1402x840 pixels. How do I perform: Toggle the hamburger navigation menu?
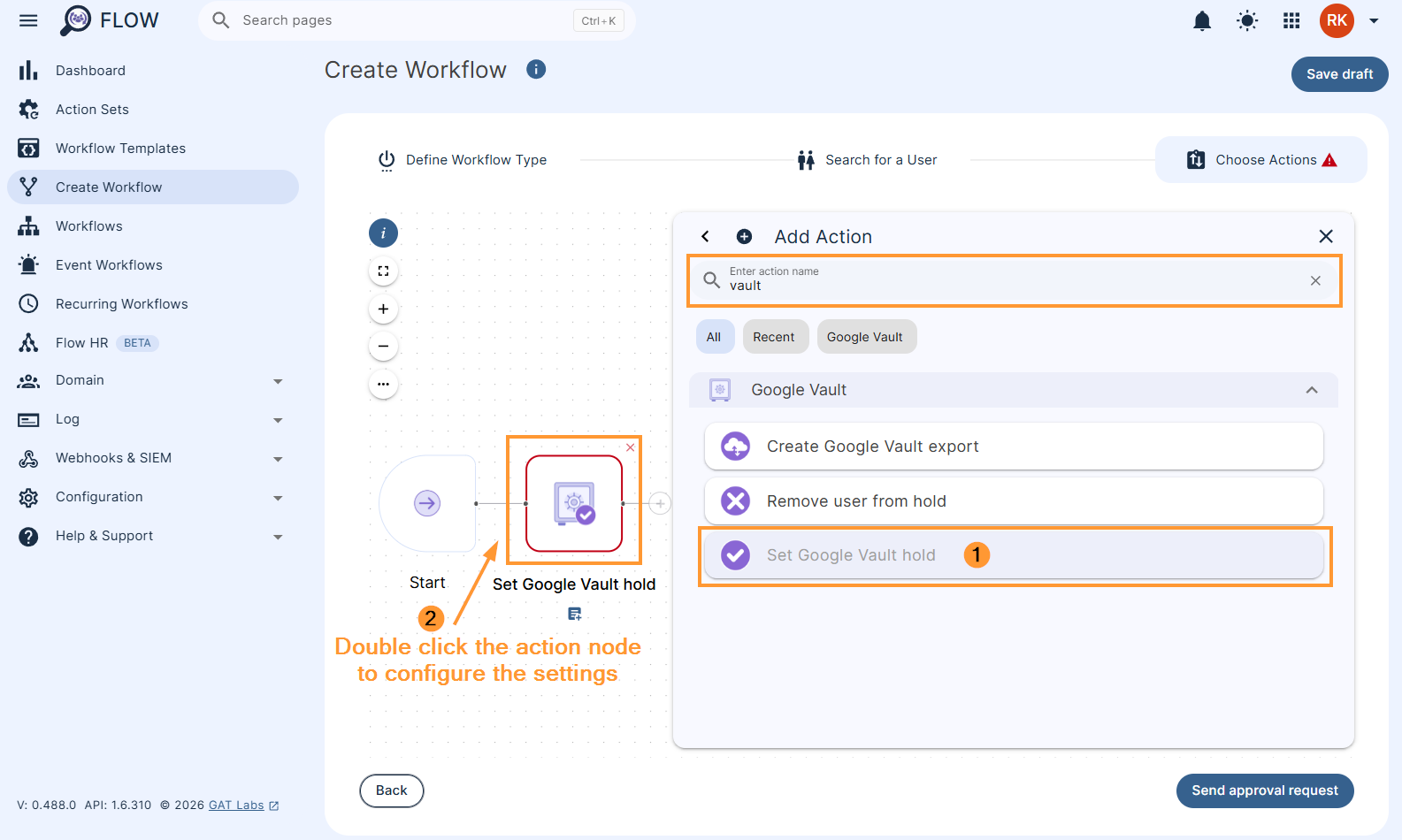[x=28, y=20]
